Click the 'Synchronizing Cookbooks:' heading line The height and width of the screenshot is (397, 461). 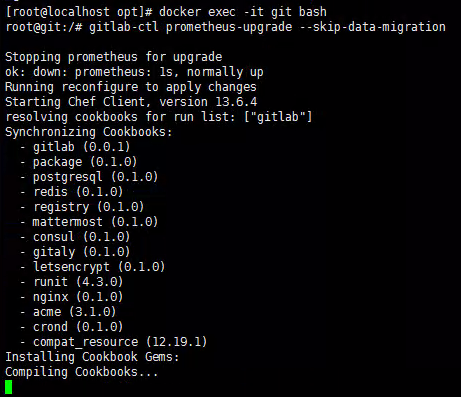[x=89, y=132]
